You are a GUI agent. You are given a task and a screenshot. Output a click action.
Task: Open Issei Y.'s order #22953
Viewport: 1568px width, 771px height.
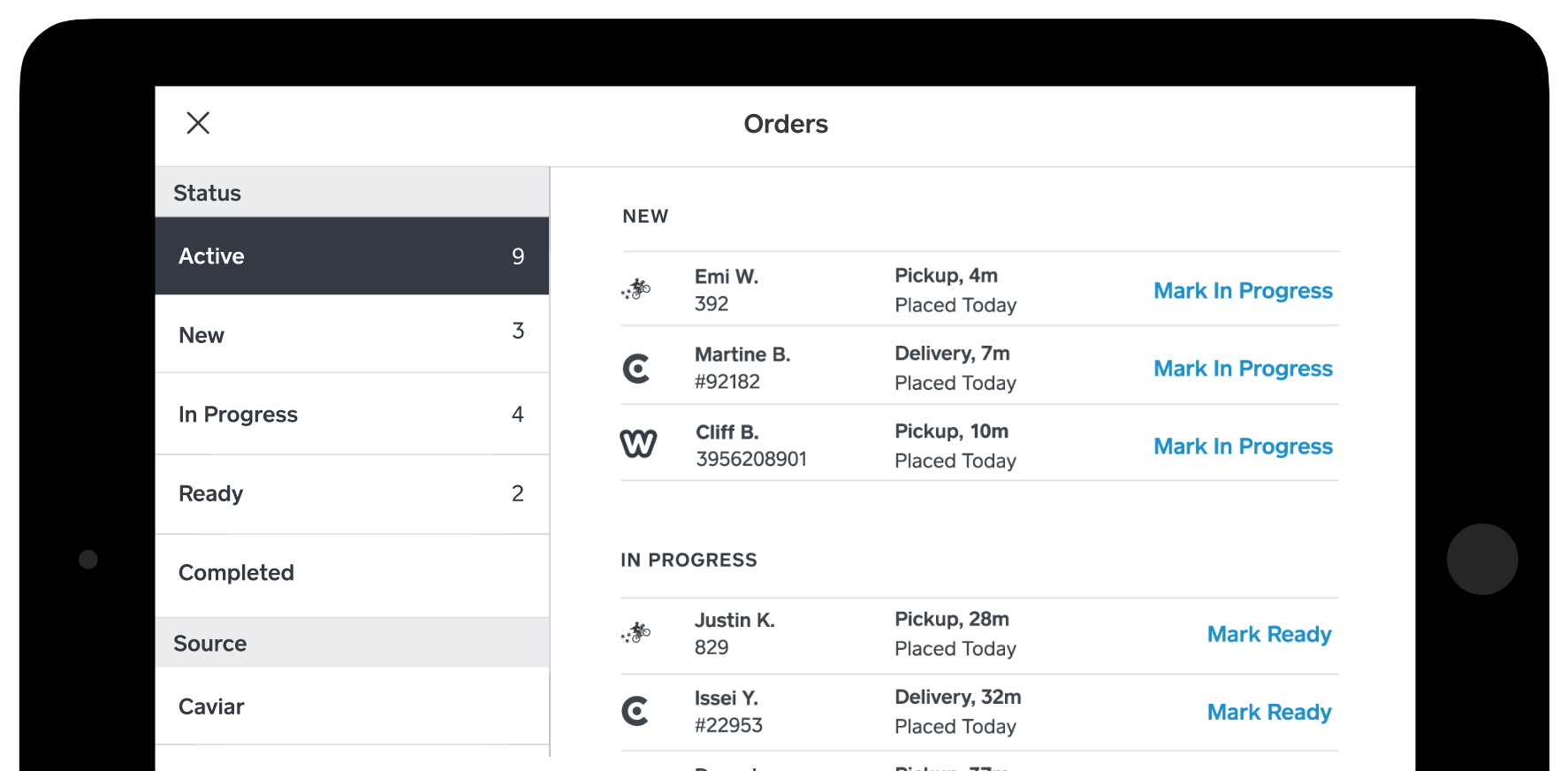coord(795,712)
